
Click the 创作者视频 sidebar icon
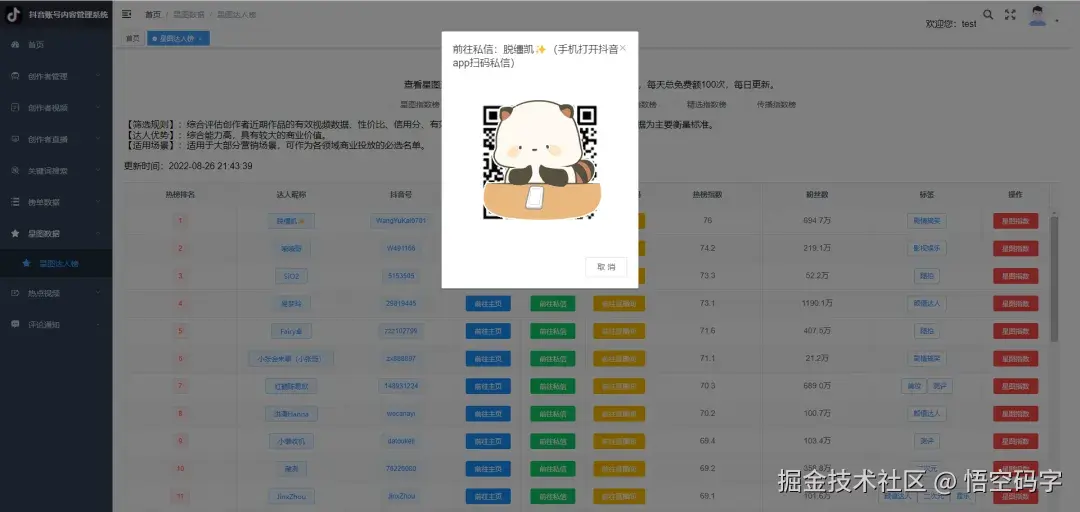pyautogui.click(x=15, y=107)
